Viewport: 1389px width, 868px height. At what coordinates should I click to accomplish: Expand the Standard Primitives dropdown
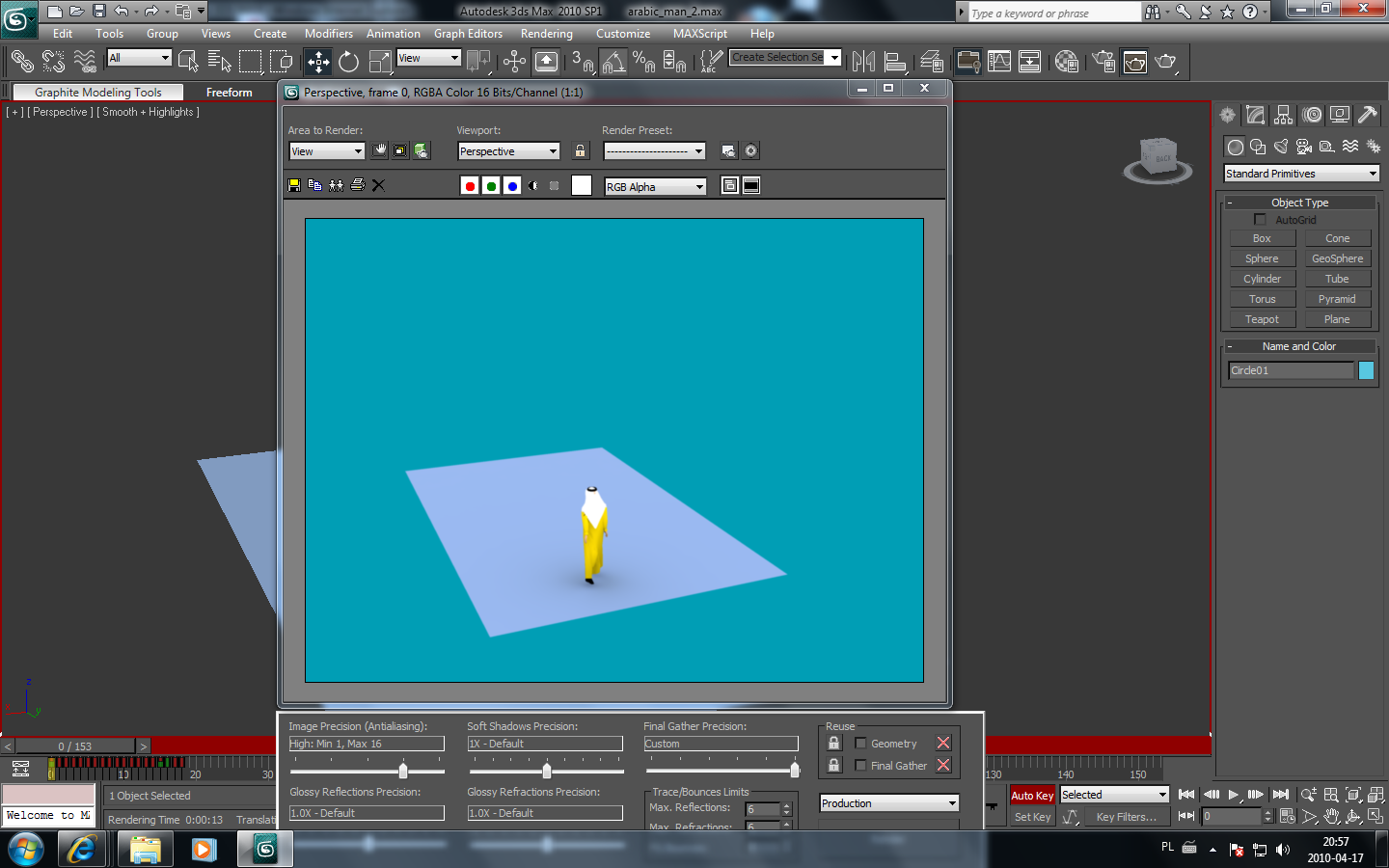click(1301, 174)
